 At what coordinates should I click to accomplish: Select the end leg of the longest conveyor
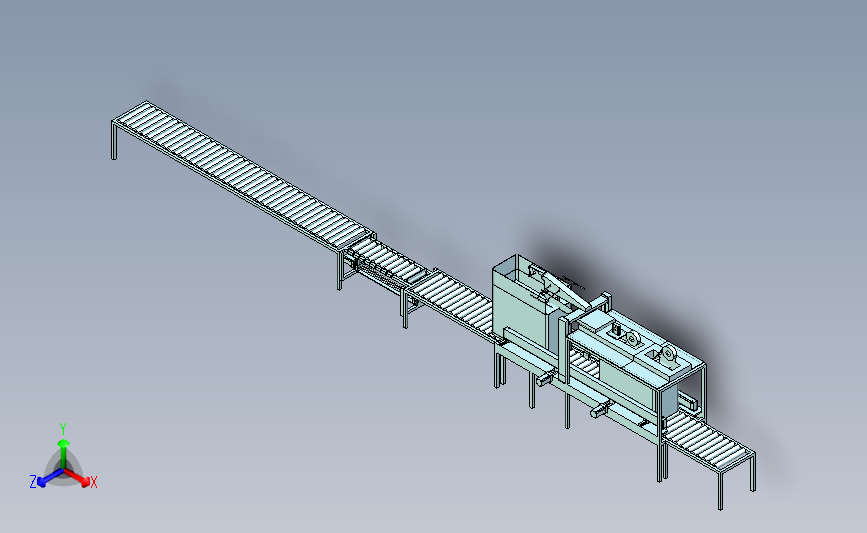point(114,140)
